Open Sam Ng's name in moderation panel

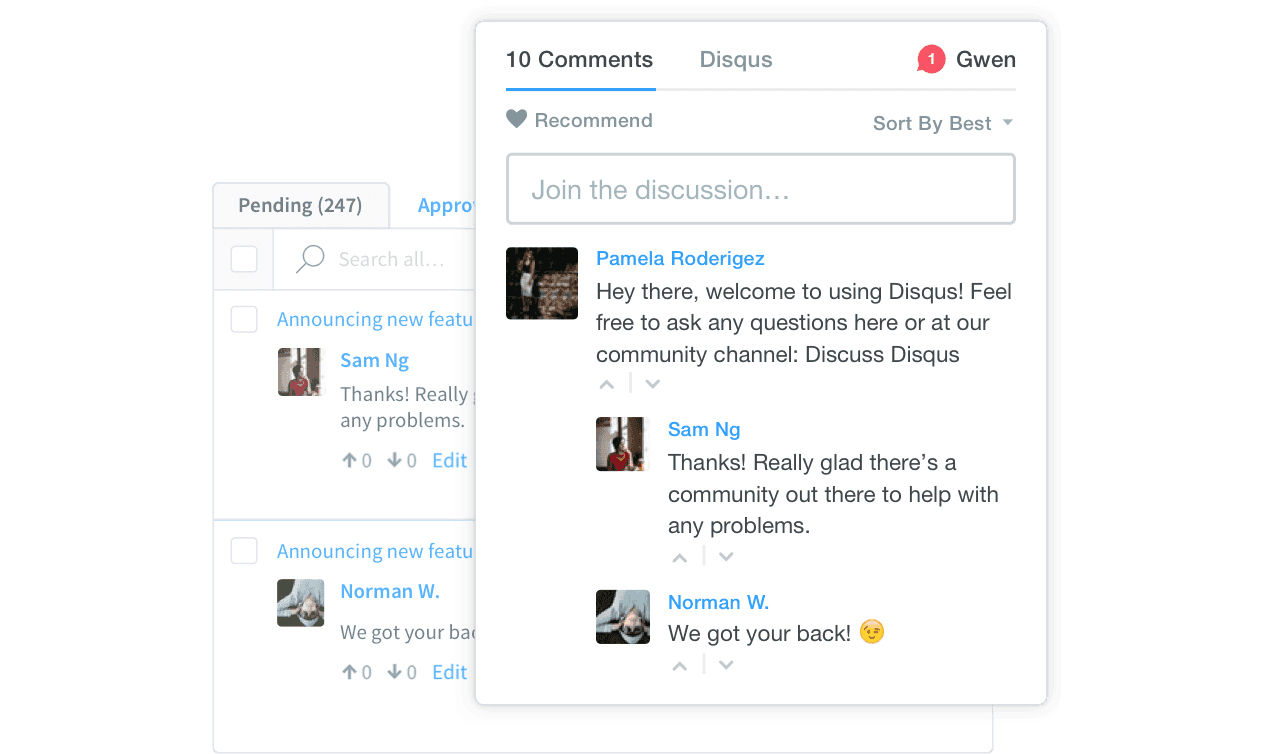[x=374, y=360]
